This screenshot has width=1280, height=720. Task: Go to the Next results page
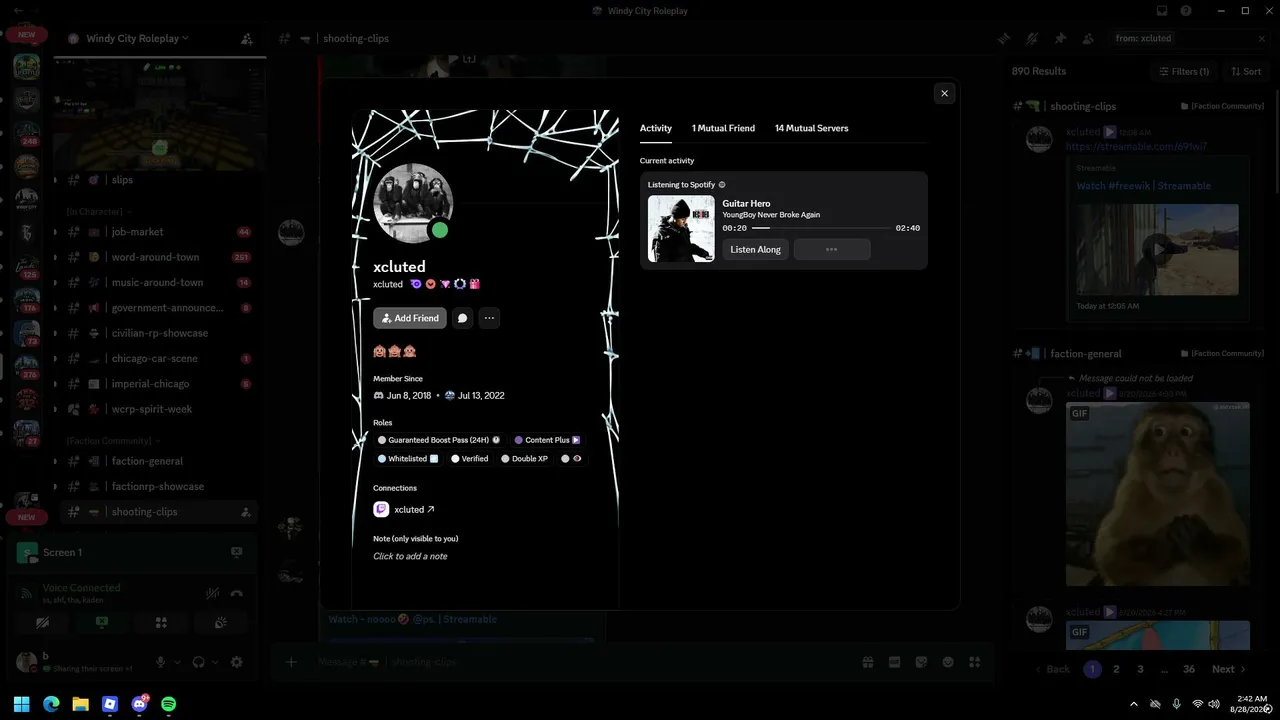coord(1229,669)
